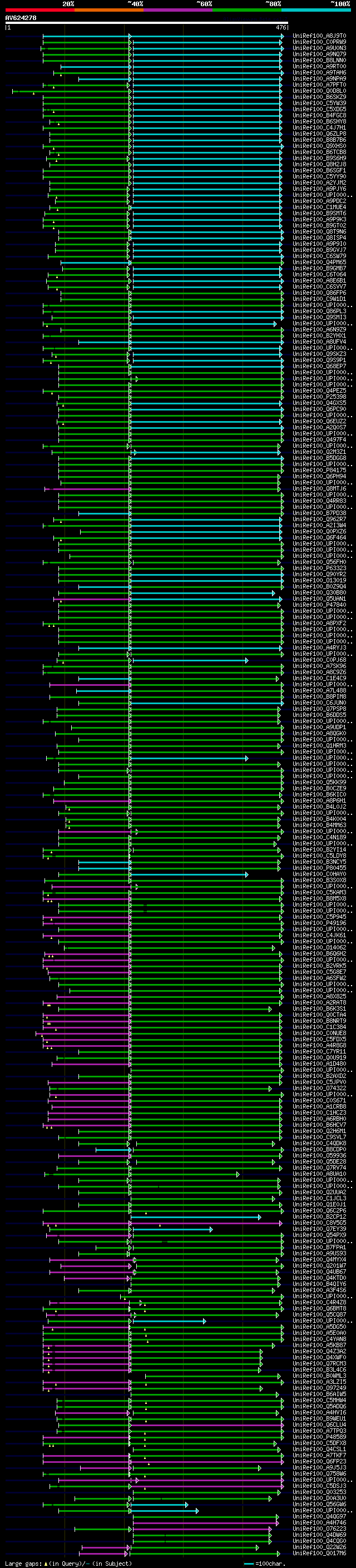Open hit UniRef100_P48589
Image resolution: width=356 pixels, height=1568 pixels.
click(319, 1437)
